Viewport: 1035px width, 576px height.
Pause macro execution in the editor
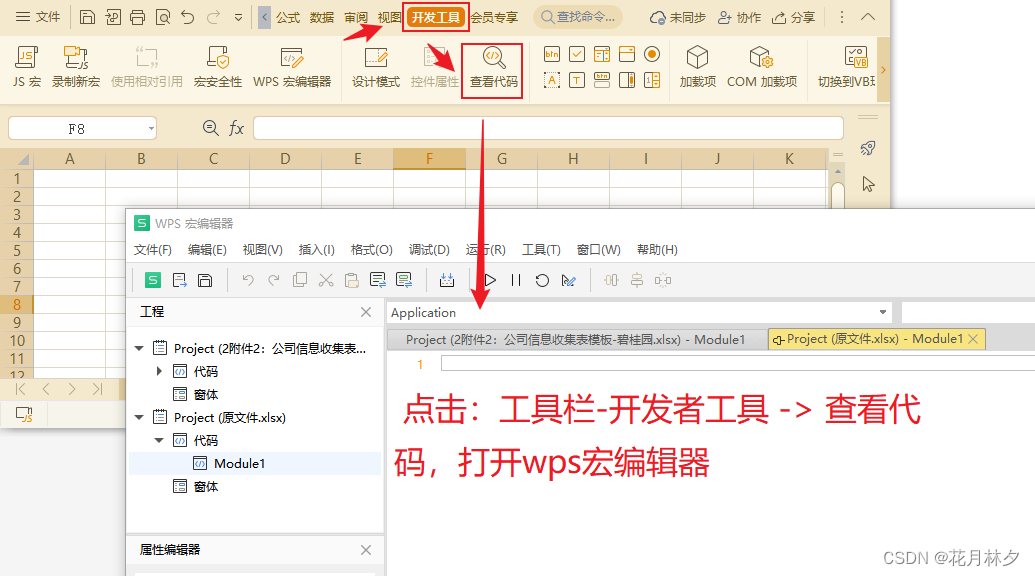coord(514,280)
